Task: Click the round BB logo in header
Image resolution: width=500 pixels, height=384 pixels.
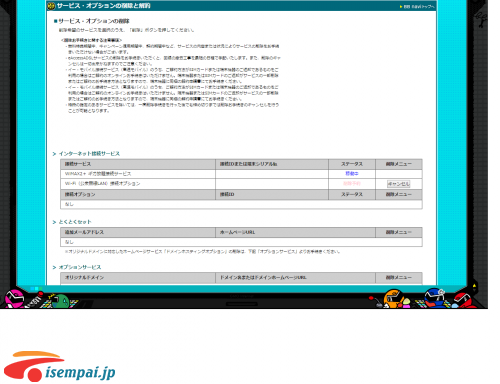Action: pyautogui.click(x=51, y=6)
